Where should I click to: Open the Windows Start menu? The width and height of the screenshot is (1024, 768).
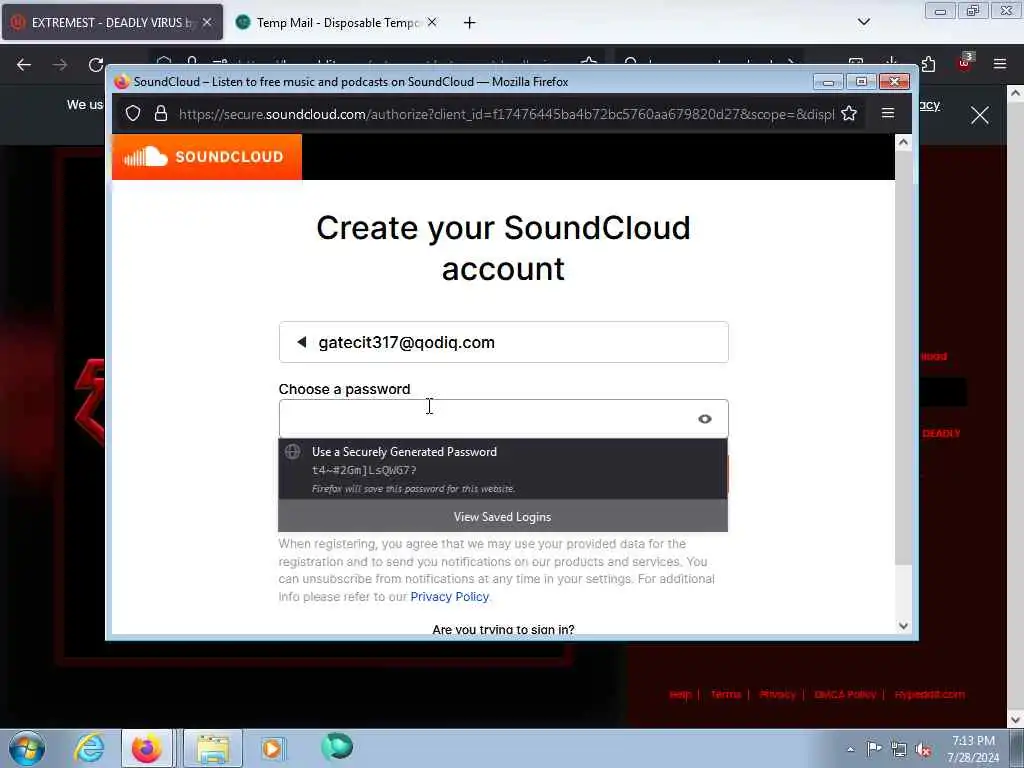pos(27,748)
